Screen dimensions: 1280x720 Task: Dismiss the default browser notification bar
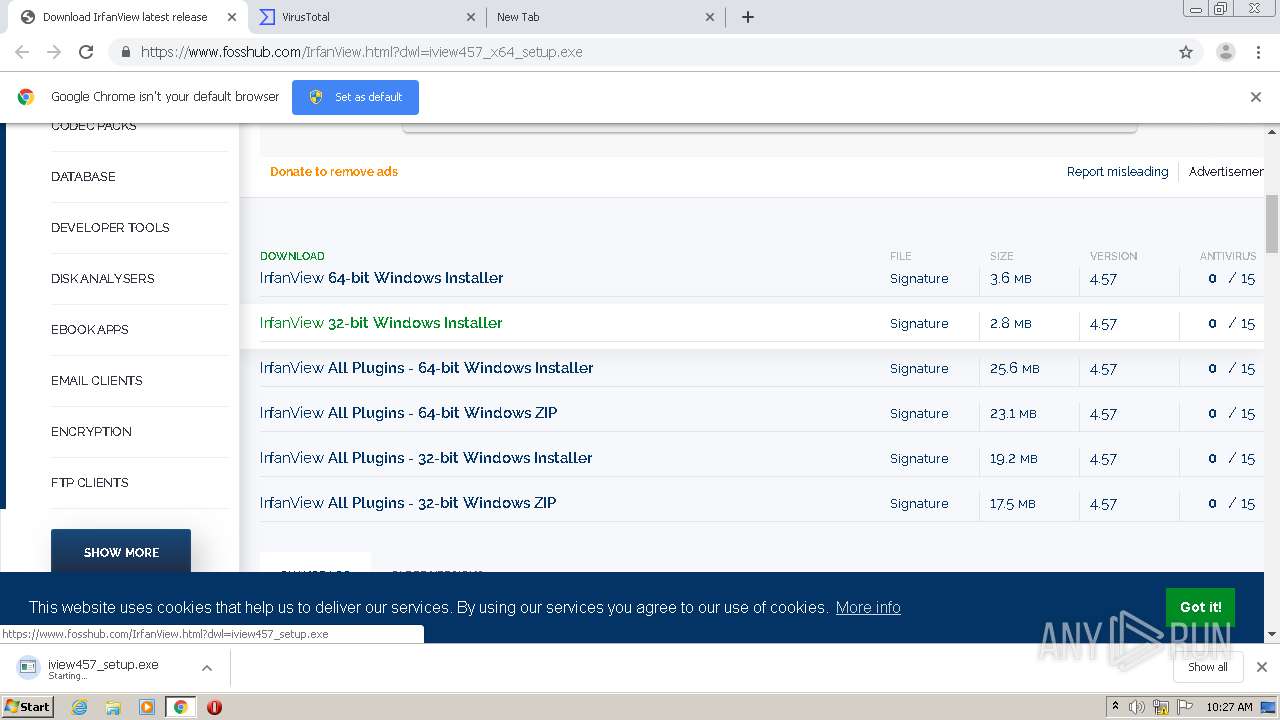[1256, 97]
